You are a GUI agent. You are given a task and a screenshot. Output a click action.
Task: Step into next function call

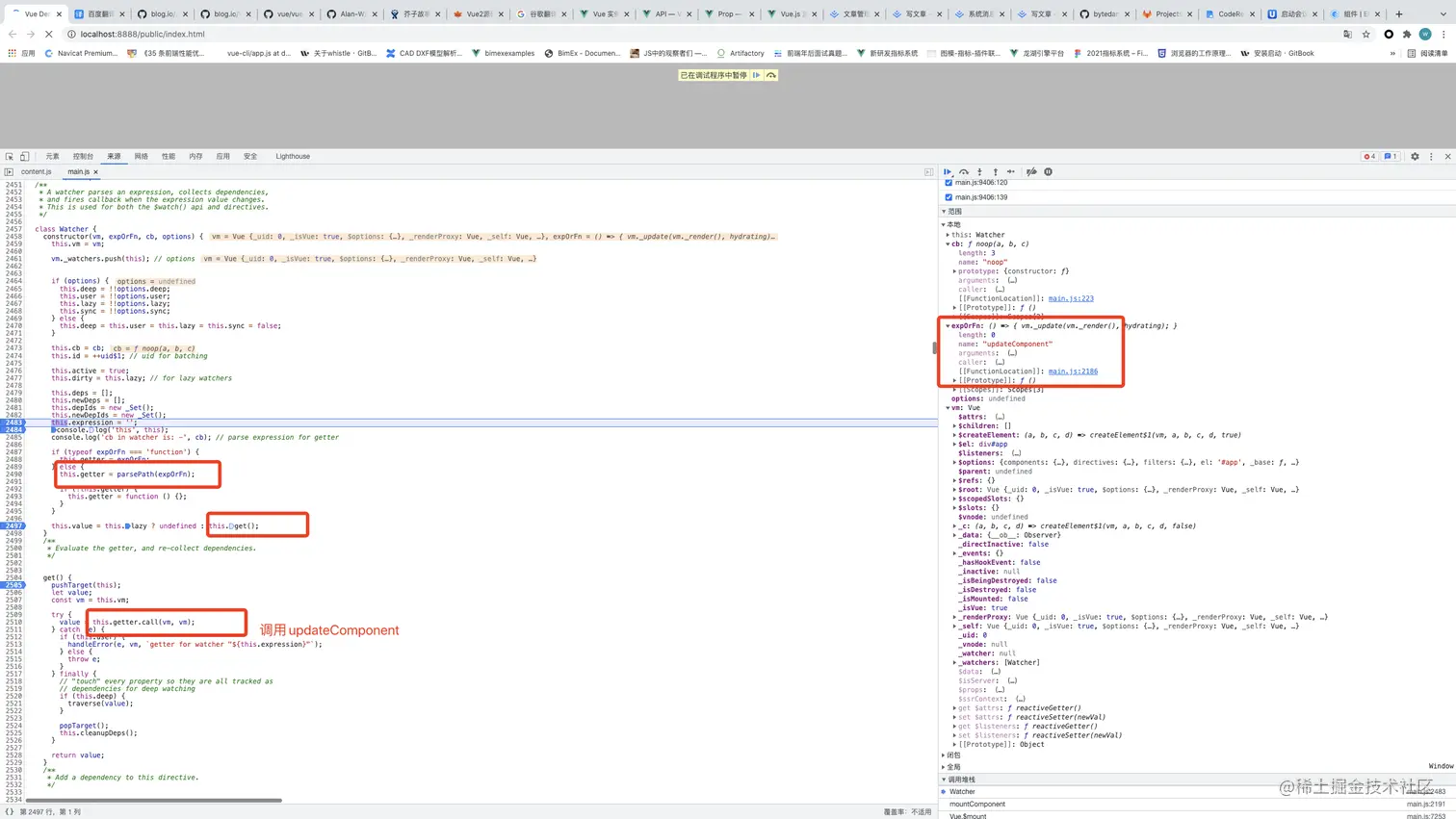tap(979, 172)
